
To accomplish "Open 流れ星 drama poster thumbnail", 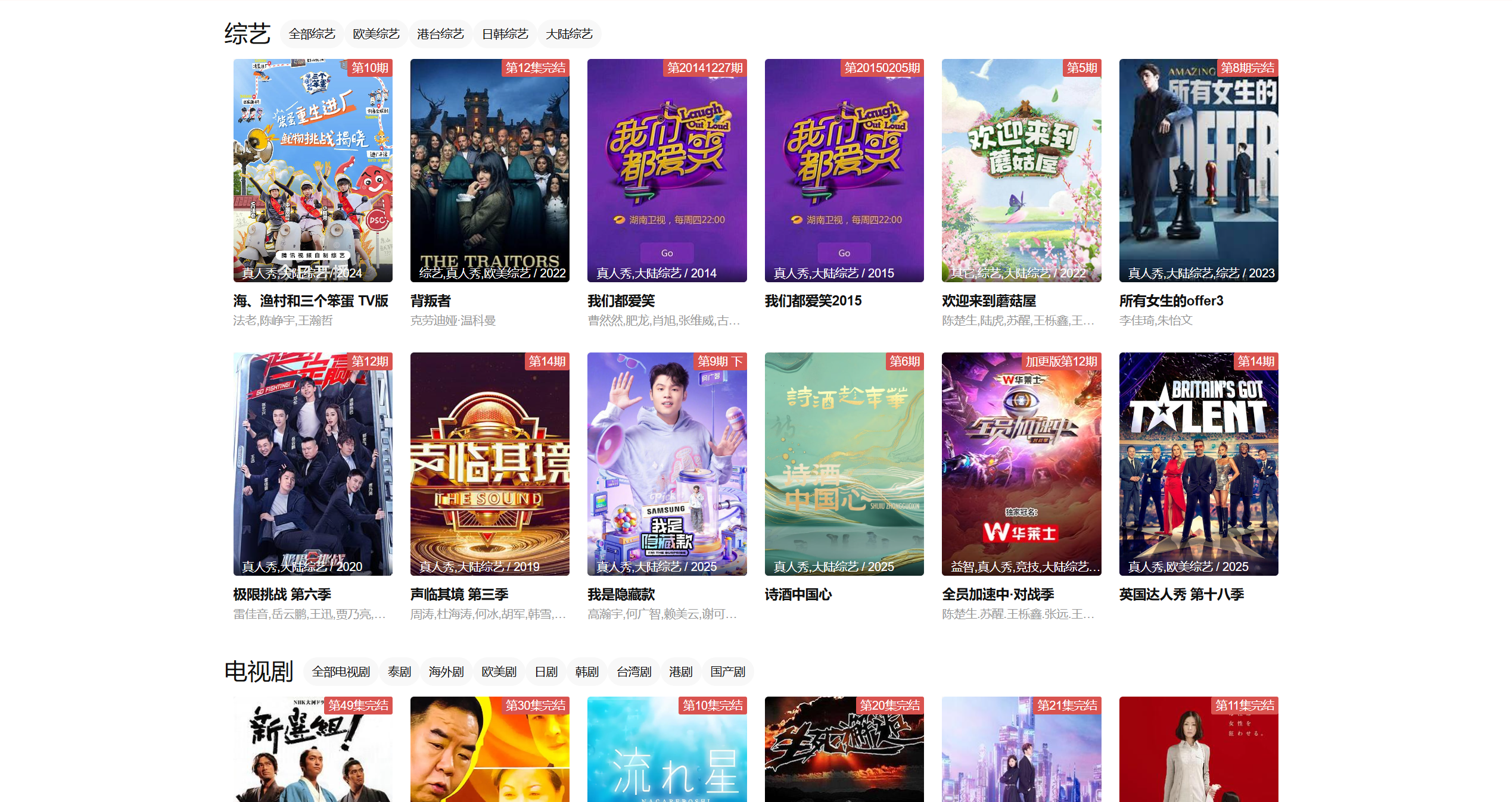I will click(667, 750).
